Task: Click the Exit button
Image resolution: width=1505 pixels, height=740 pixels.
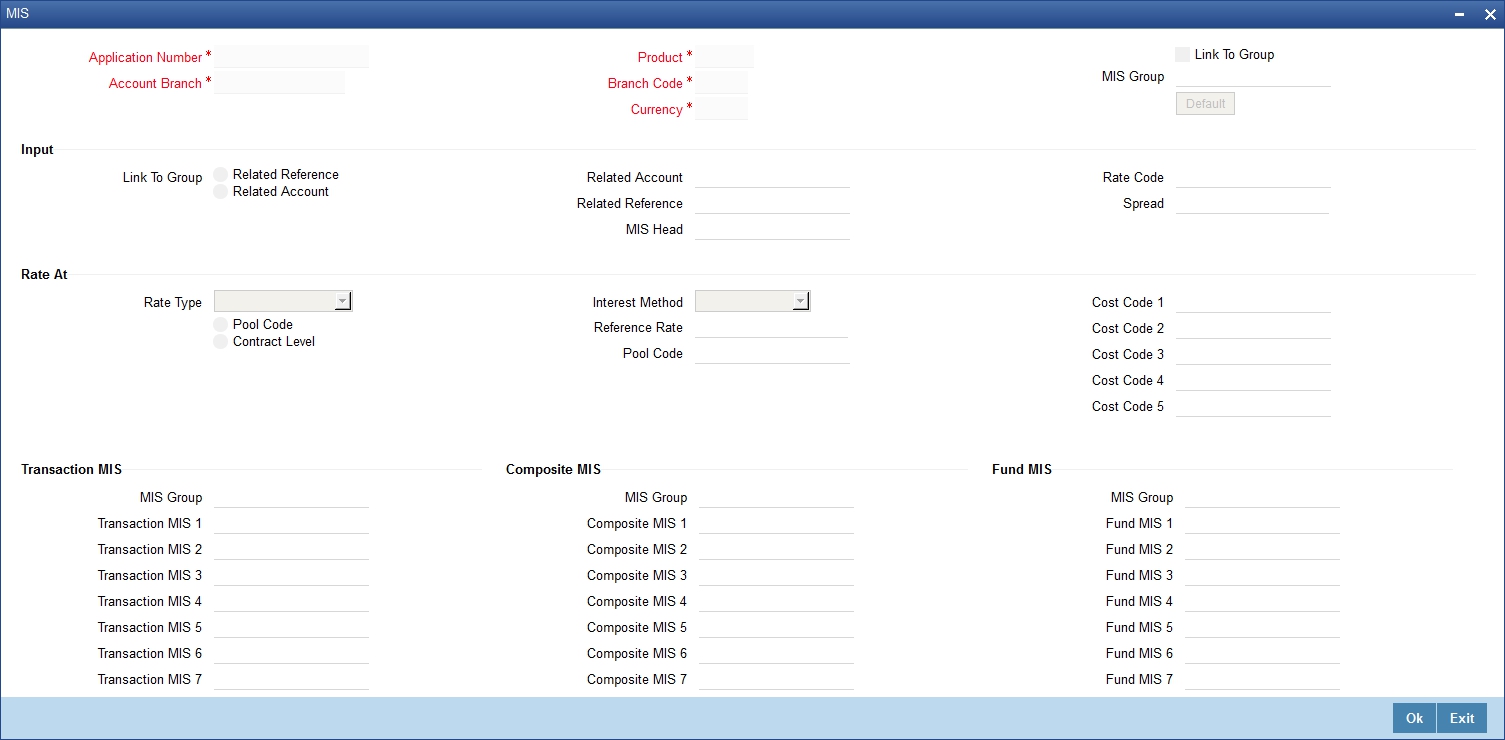Action: pos(1462,718)
